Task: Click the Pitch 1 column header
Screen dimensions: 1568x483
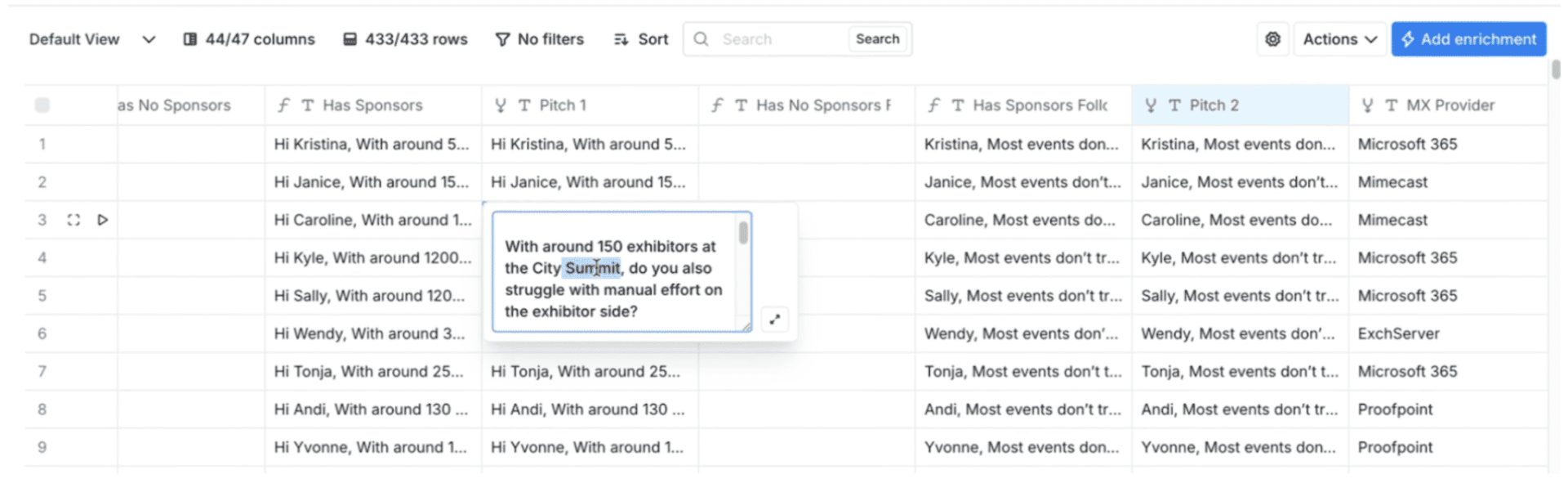Action: click(x=590, y=105)
